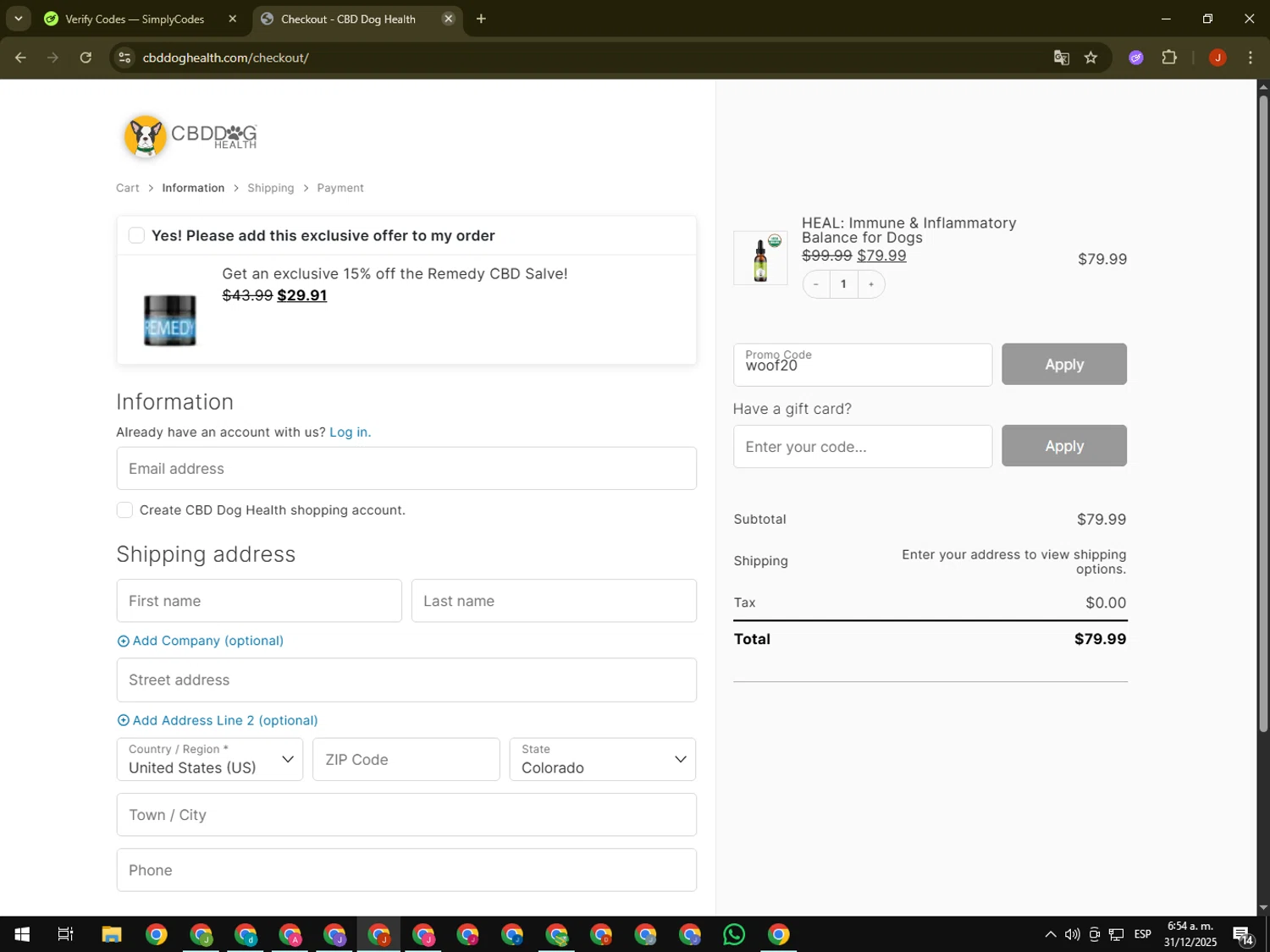This screenshot has height=952, width=1270.
Task: Select Information breadcrumb step
Action: pyautogui.click(x=193, y=188)
